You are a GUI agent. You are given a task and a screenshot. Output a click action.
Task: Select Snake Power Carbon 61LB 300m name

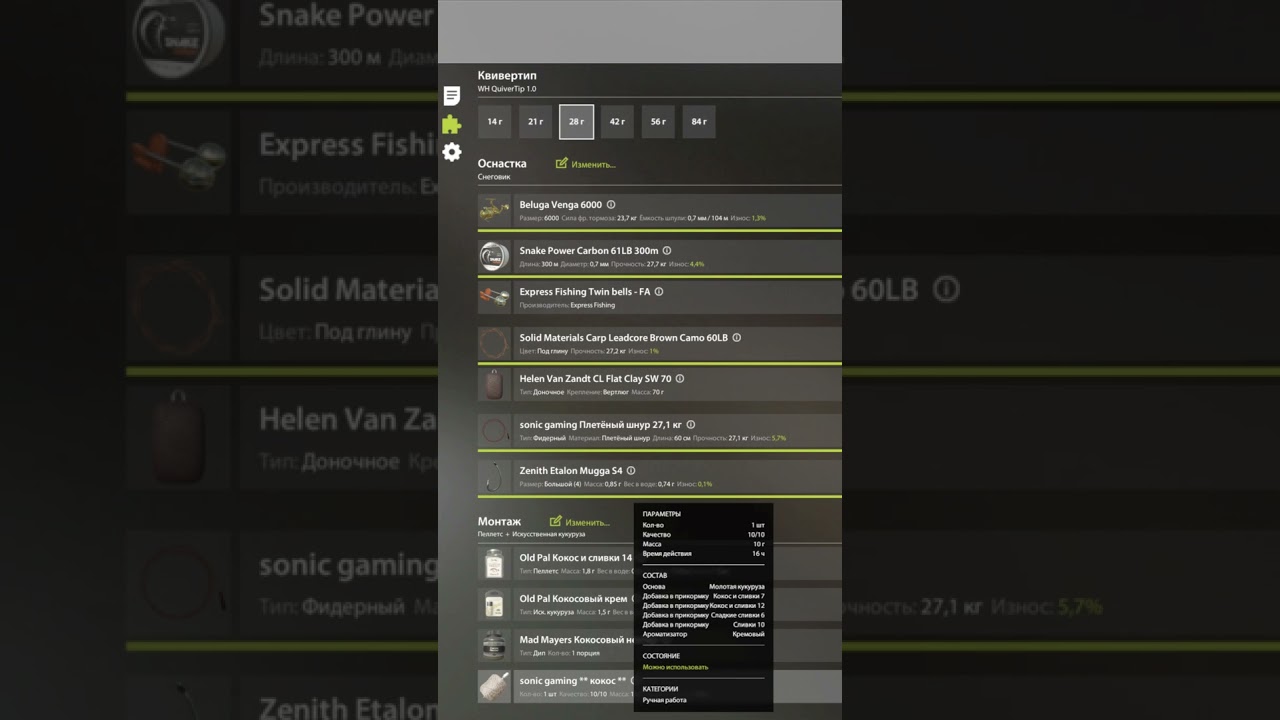(x=589, y=251)
